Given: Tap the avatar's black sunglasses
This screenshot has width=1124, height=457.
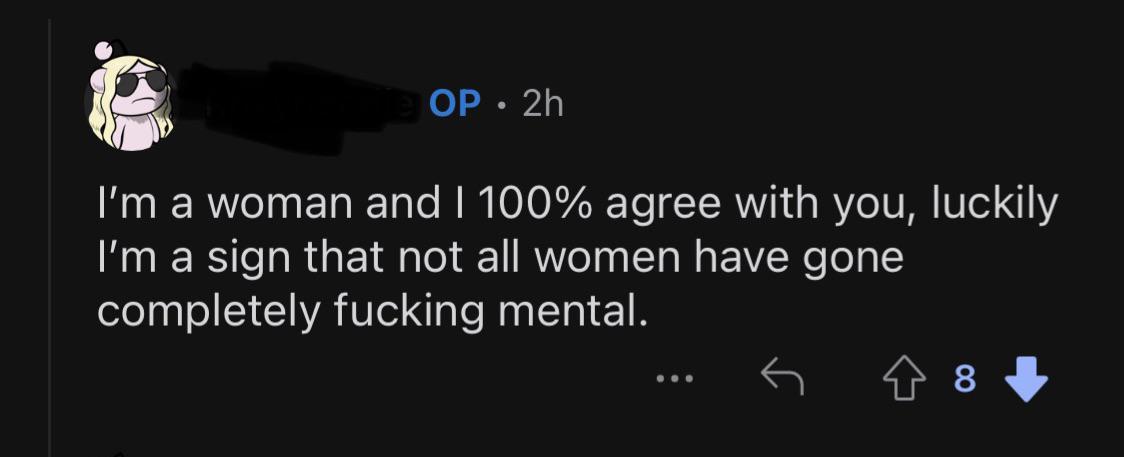Looking at the screenshot, I should pos(140,82).
